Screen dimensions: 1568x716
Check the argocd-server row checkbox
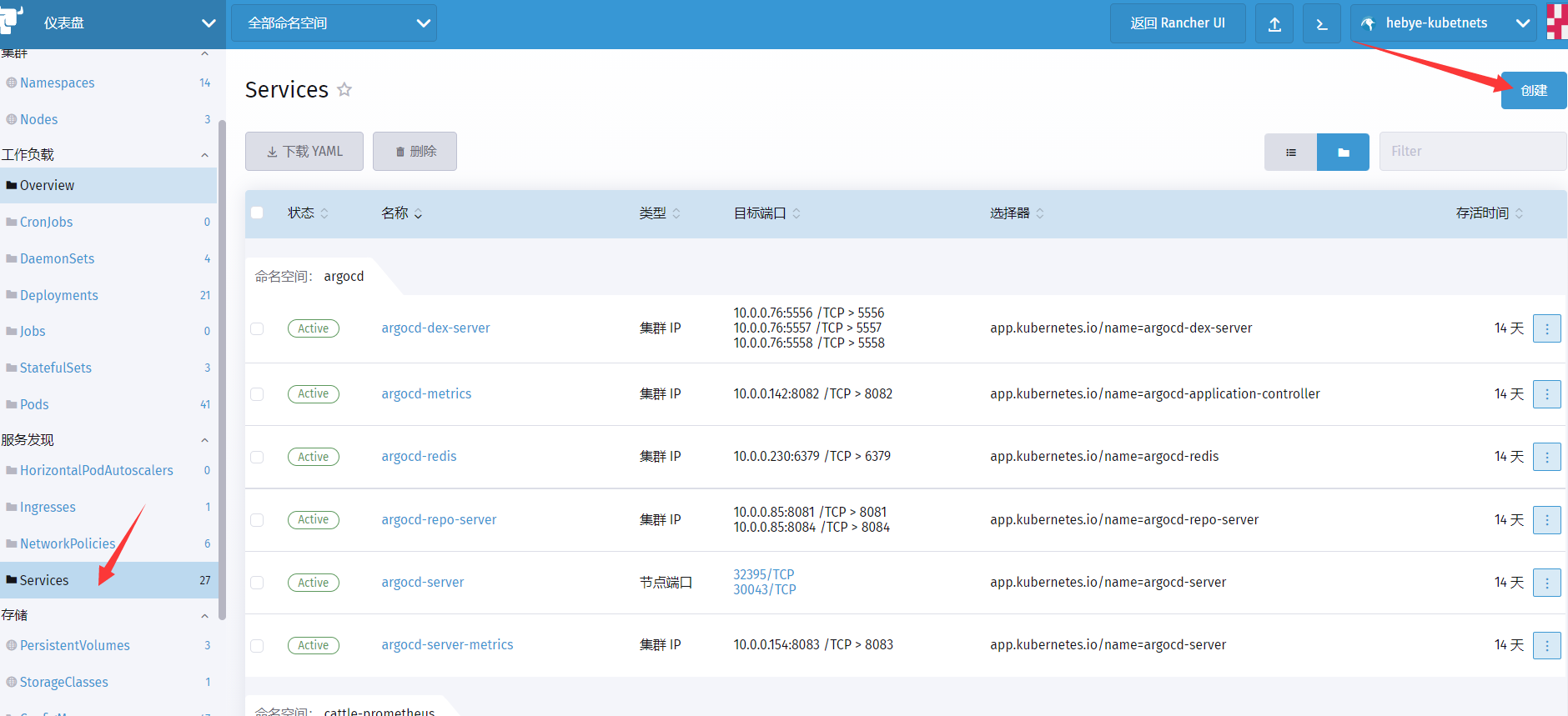coord(257,583)
